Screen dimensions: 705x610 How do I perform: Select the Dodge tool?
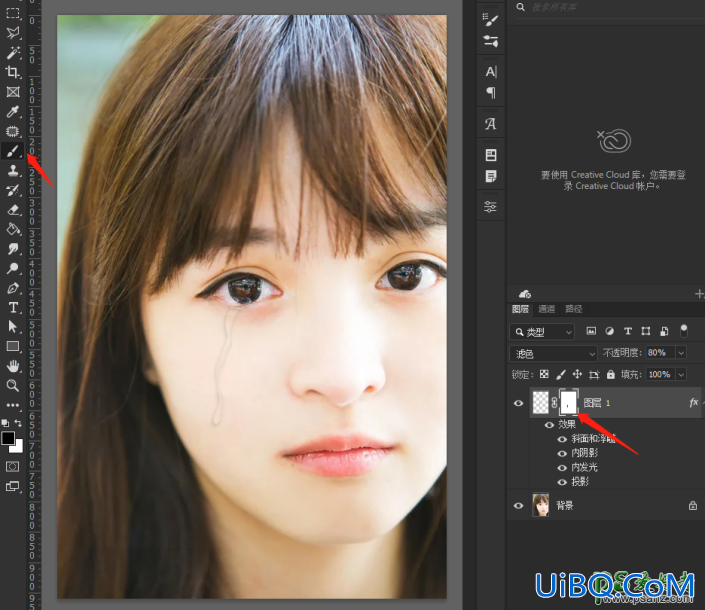coord(13,269)
